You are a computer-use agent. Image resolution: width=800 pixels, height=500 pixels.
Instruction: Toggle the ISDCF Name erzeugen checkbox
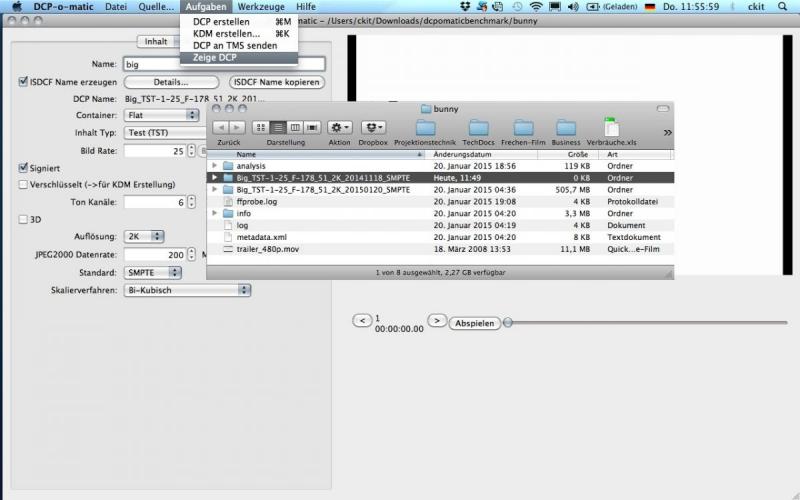click(x=24, y=82)
